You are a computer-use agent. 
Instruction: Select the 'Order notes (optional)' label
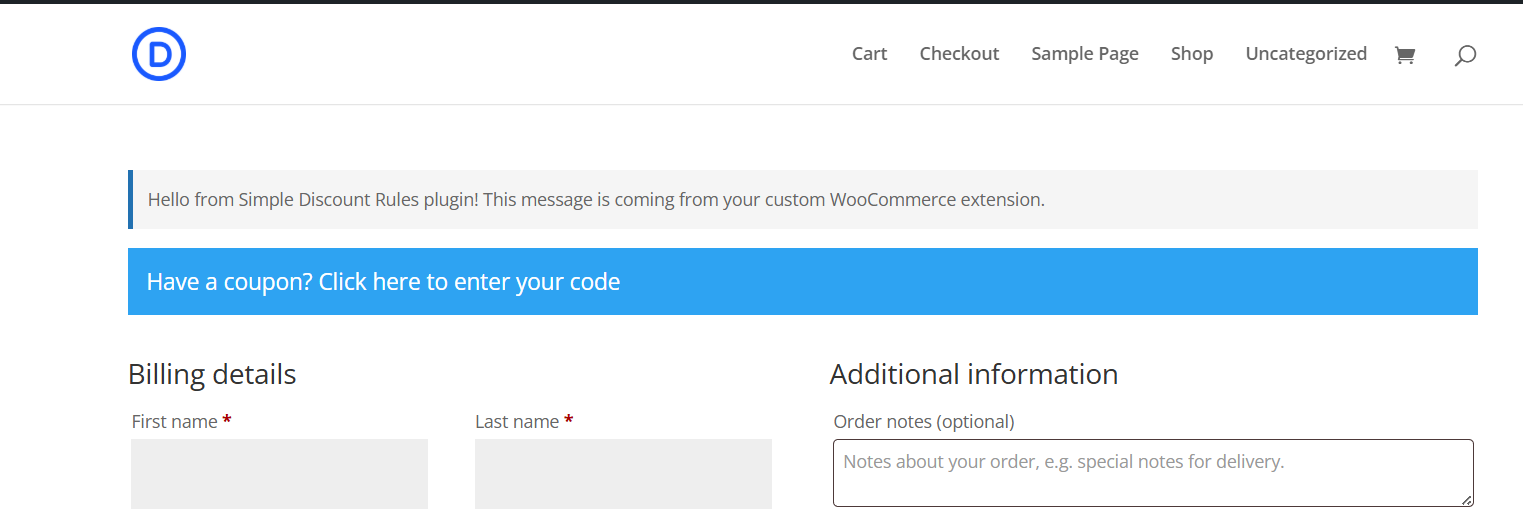pyautogui.click(x=923, y=422)
